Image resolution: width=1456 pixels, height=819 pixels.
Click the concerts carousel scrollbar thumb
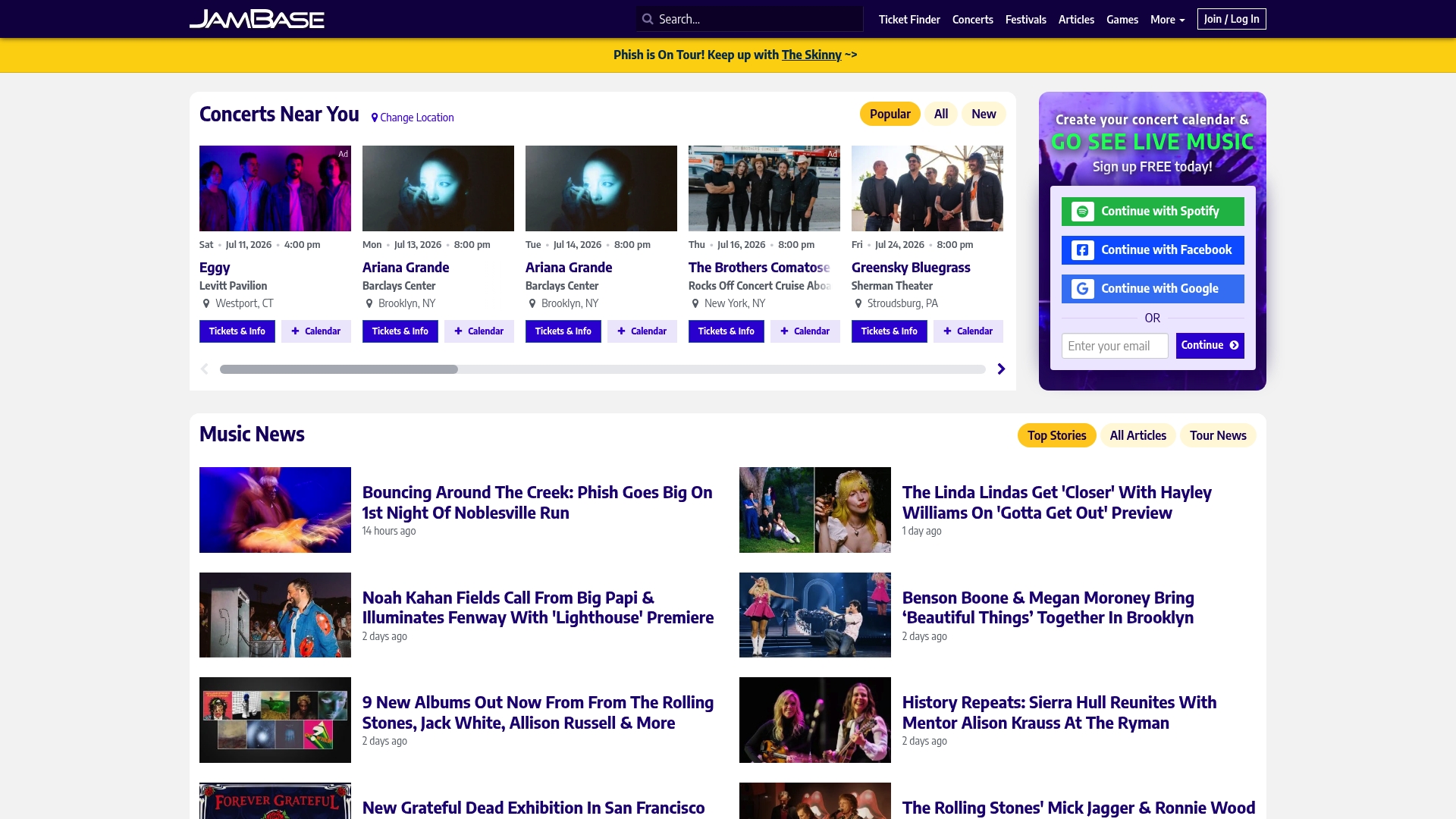(x=339, y=369)
